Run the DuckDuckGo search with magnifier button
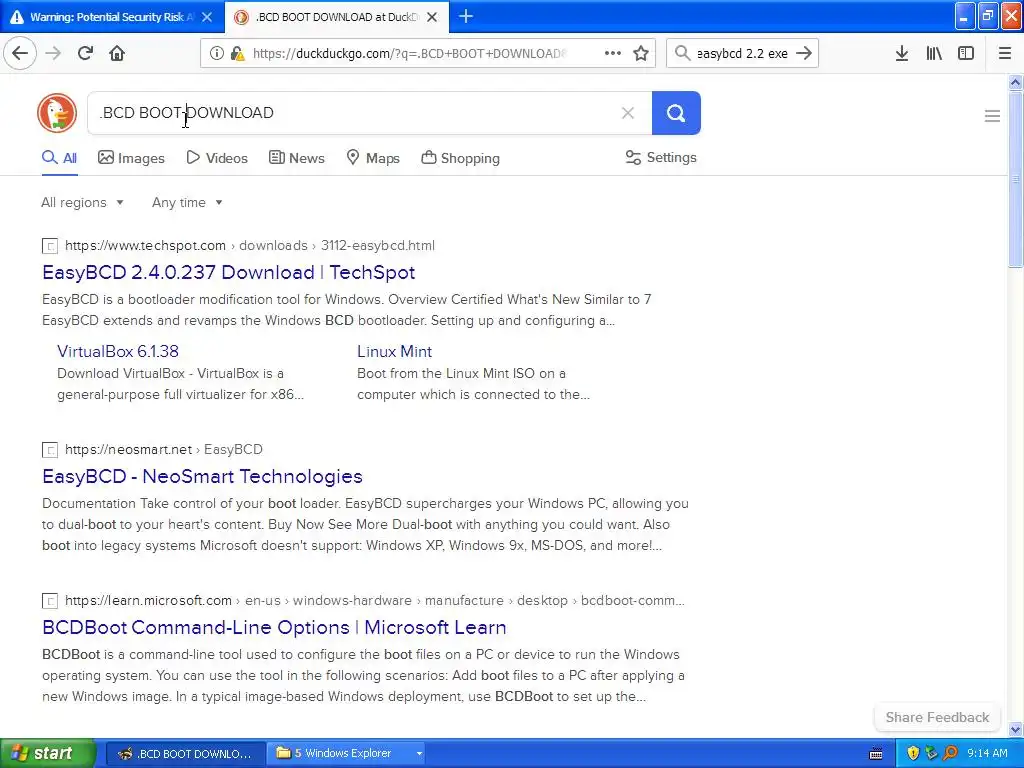The image size is (1024, 768). click(x=676, y=113)
